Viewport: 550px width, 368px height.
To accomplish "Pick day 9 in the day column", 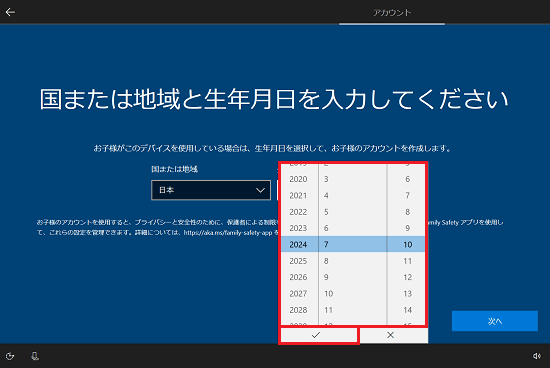I will [x=407, y=228].
